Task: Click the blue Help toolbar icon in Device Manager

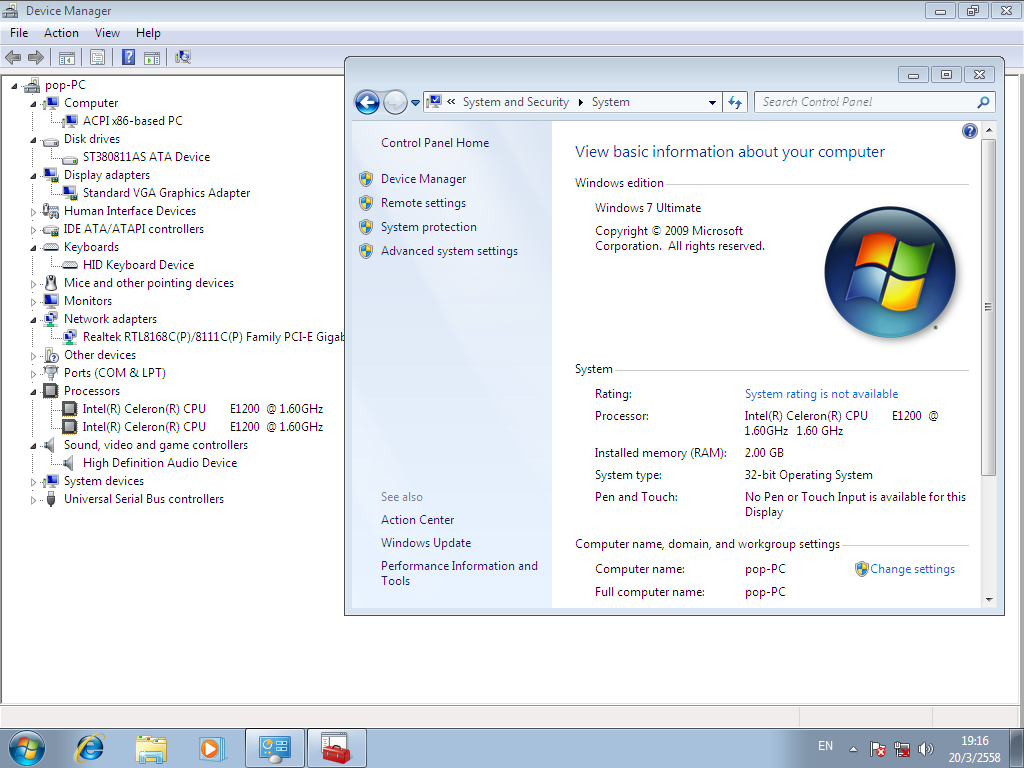Action: (x=129, y=57)
